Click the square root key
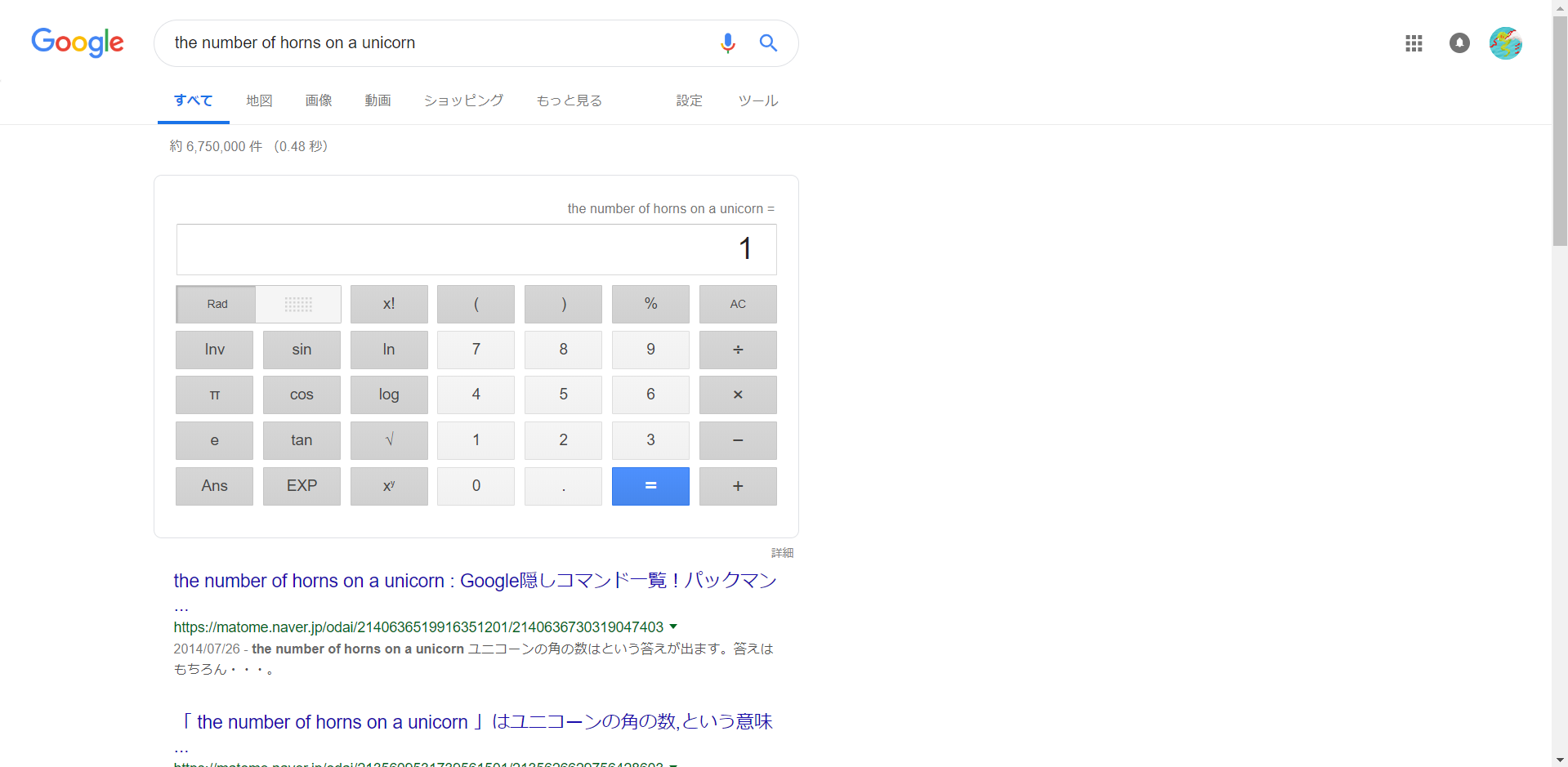The height and width of the screenshot is (767, 1568). pos(389,440)
